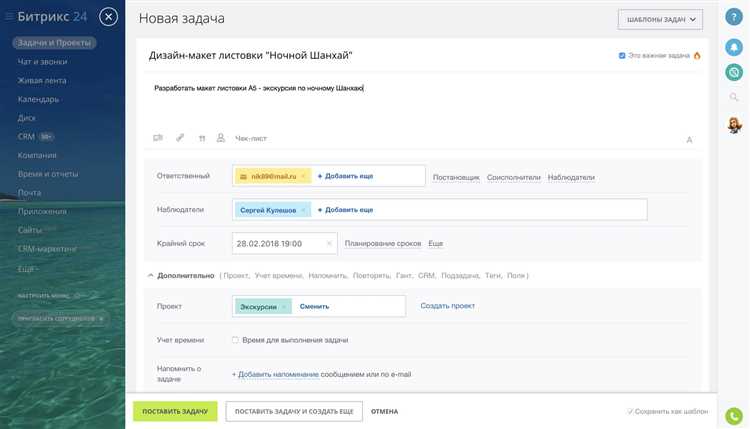Image resolution: width=750 pixels, height=429 pixels.
Task: Open search magnifier icon on right sidebar
Action: click(734, 97)
